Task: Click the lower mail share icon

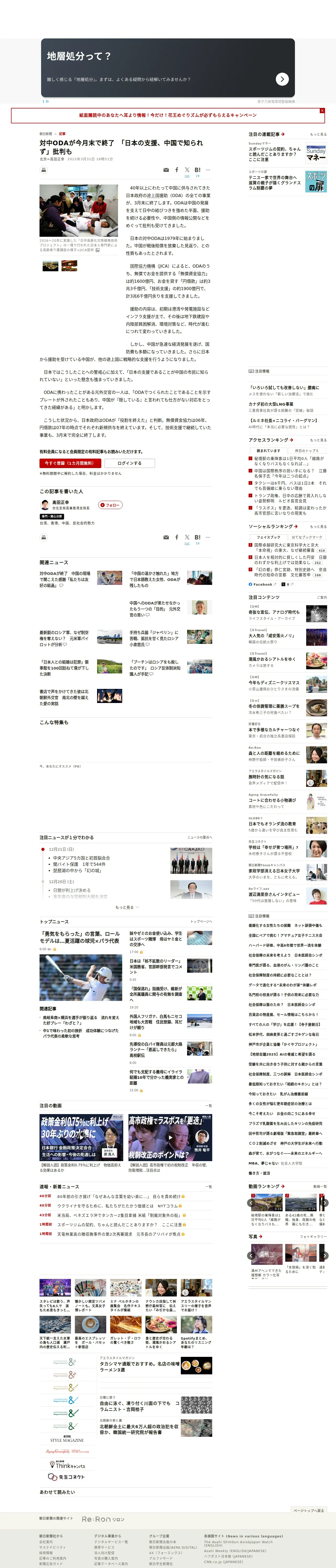Action: click(x=166, y=538)
